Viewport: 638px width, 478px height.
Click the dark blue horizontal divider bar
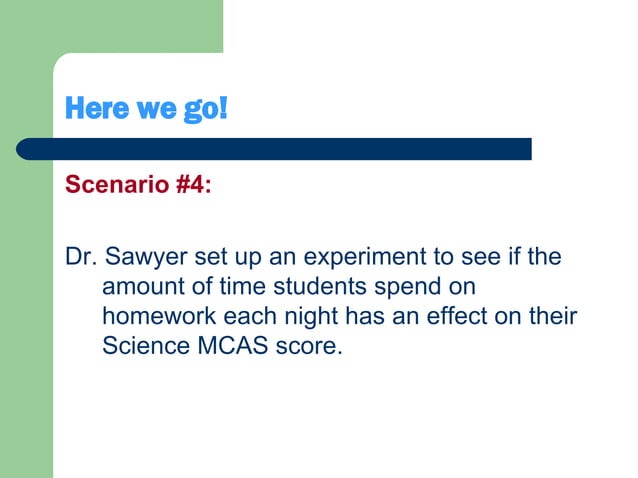click(274, 149)
